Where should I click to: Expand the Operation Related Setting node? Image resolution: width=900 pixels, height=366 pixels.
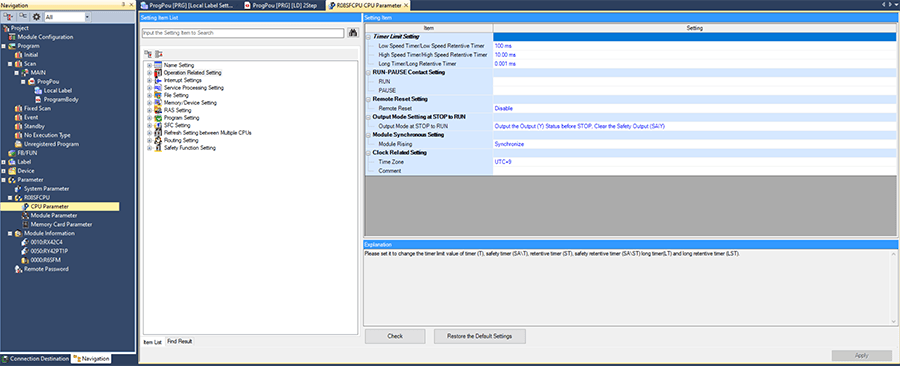click(x=149, y=73)
